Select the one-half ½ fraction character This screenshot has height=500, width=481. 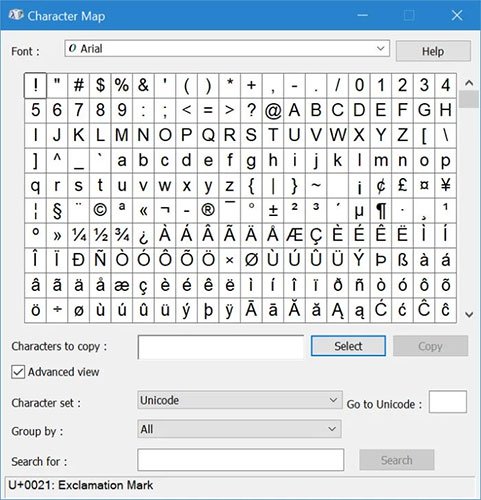pos(100,236)
